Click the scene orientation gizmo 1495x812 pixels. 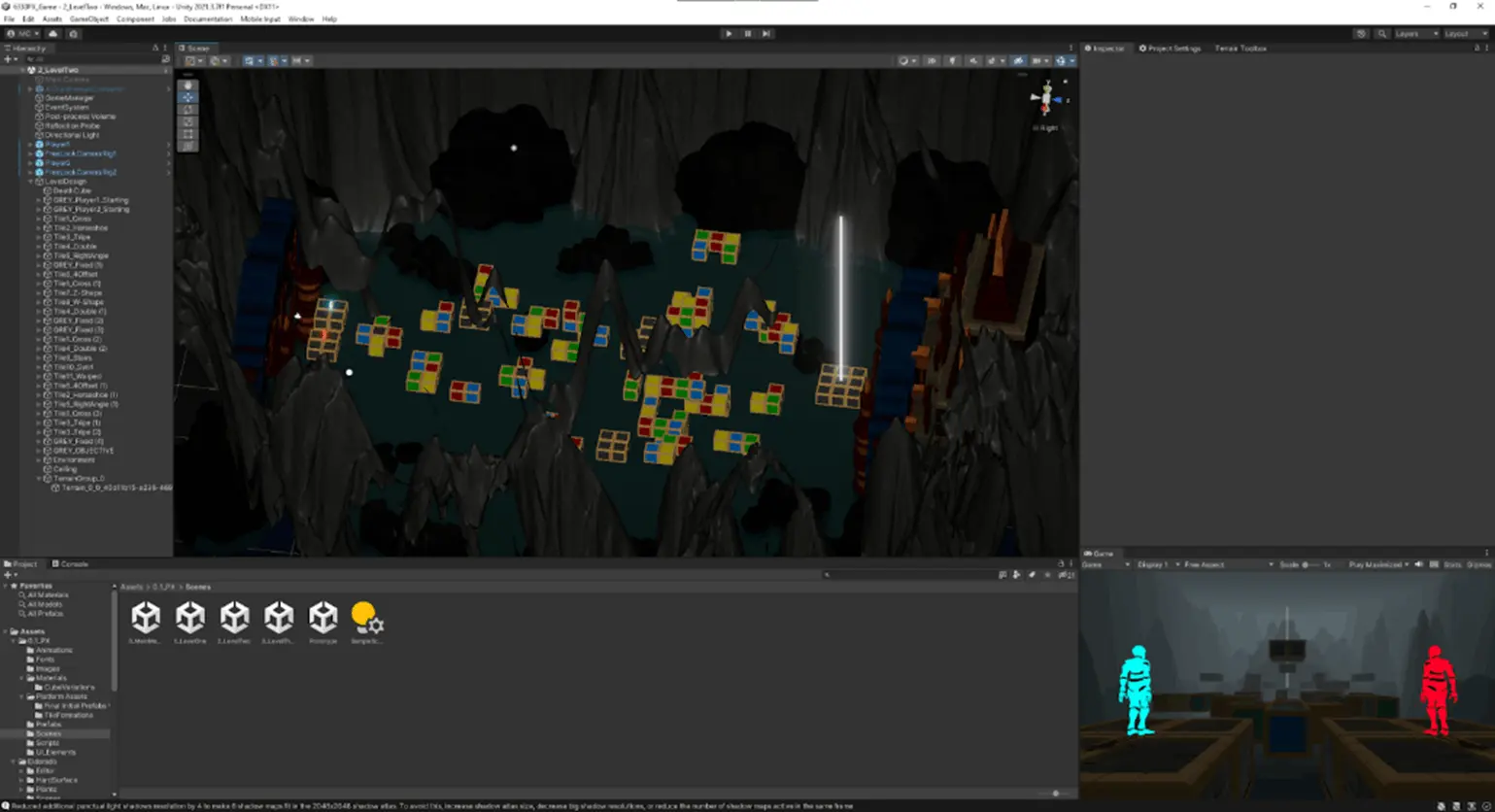click(x=1047, y=99)
